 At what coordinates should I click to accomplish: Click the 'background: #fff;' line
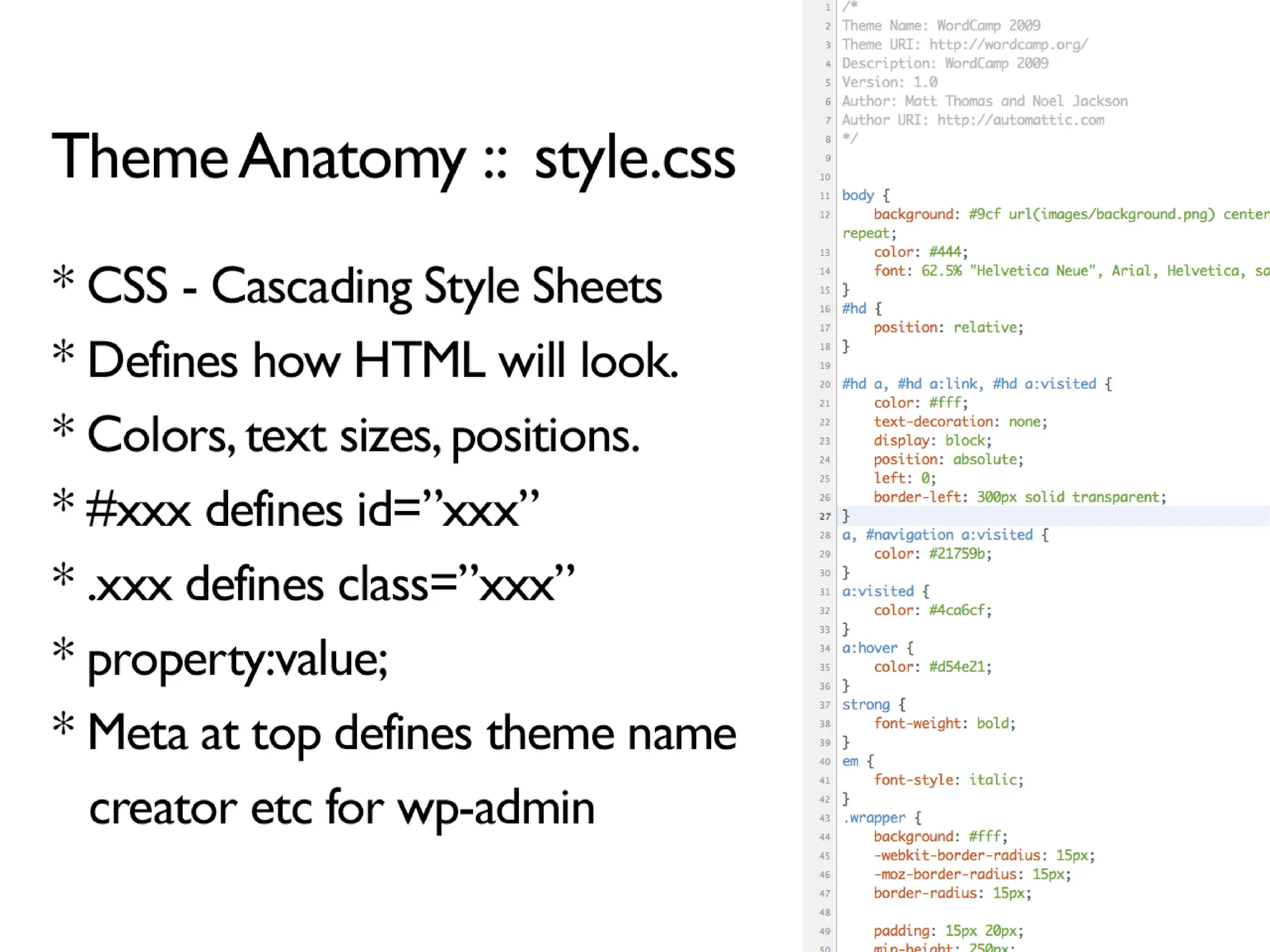click(941, 837)
